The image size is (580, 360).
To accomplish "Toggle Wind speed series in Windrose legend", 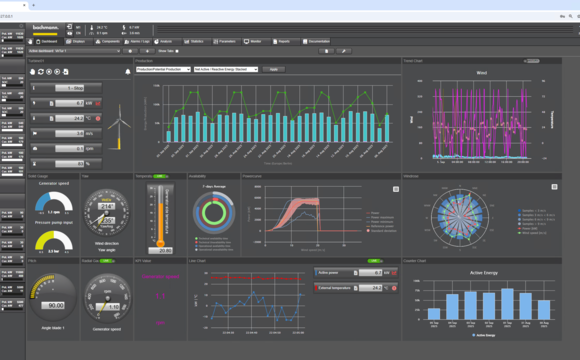I will tap(532, 233).
